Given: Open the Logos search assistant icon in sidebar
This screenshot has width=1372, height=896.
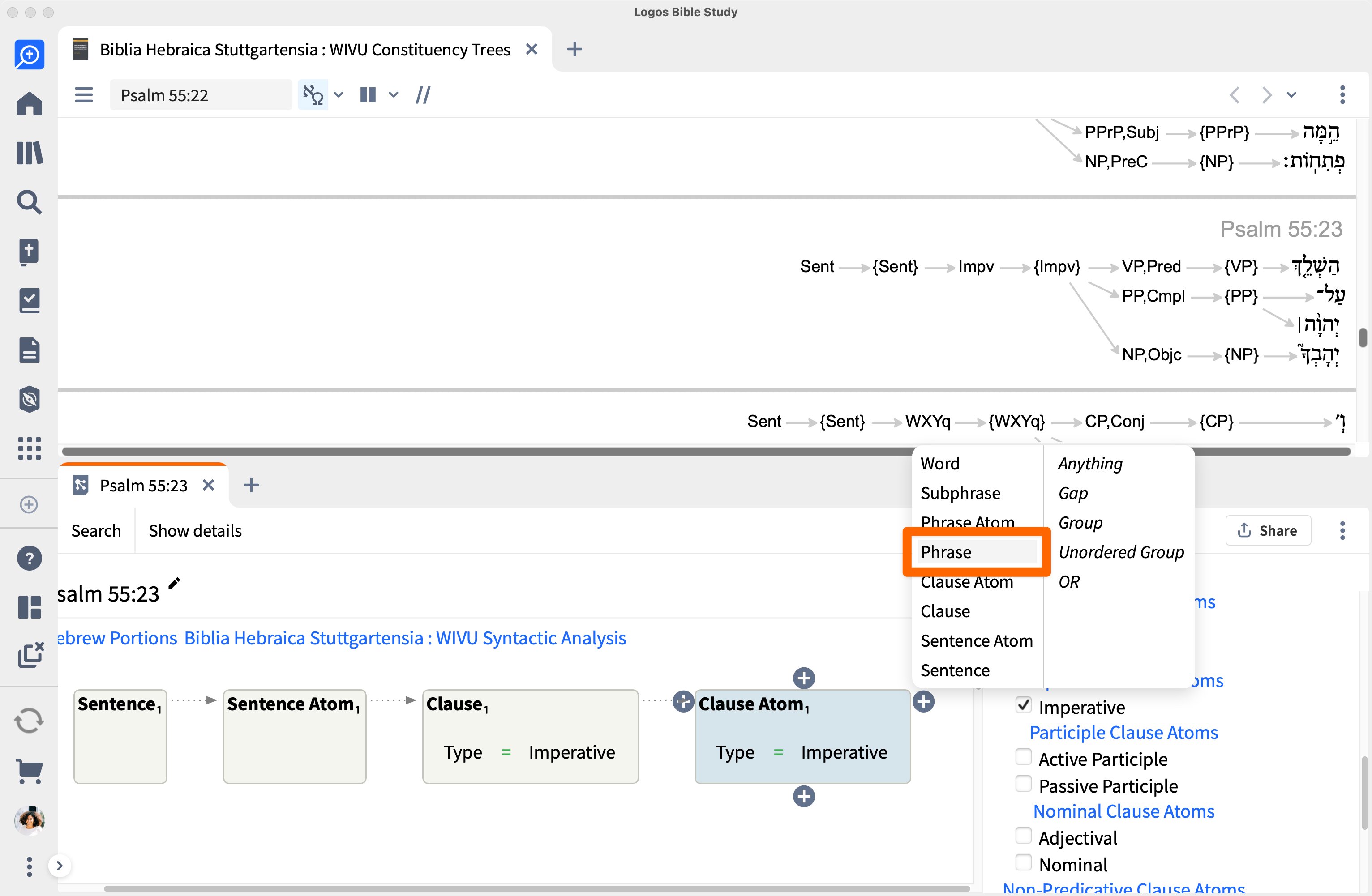Looking at the screenshot, I should tap(29, 55).
